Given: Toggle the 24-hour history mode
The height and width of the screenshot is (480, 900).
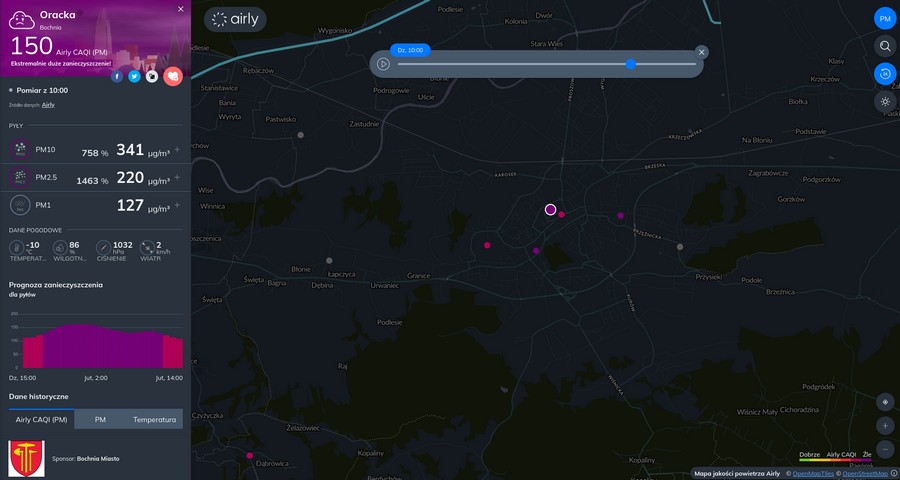Looking at the screenshot, I should coord(885,74).
